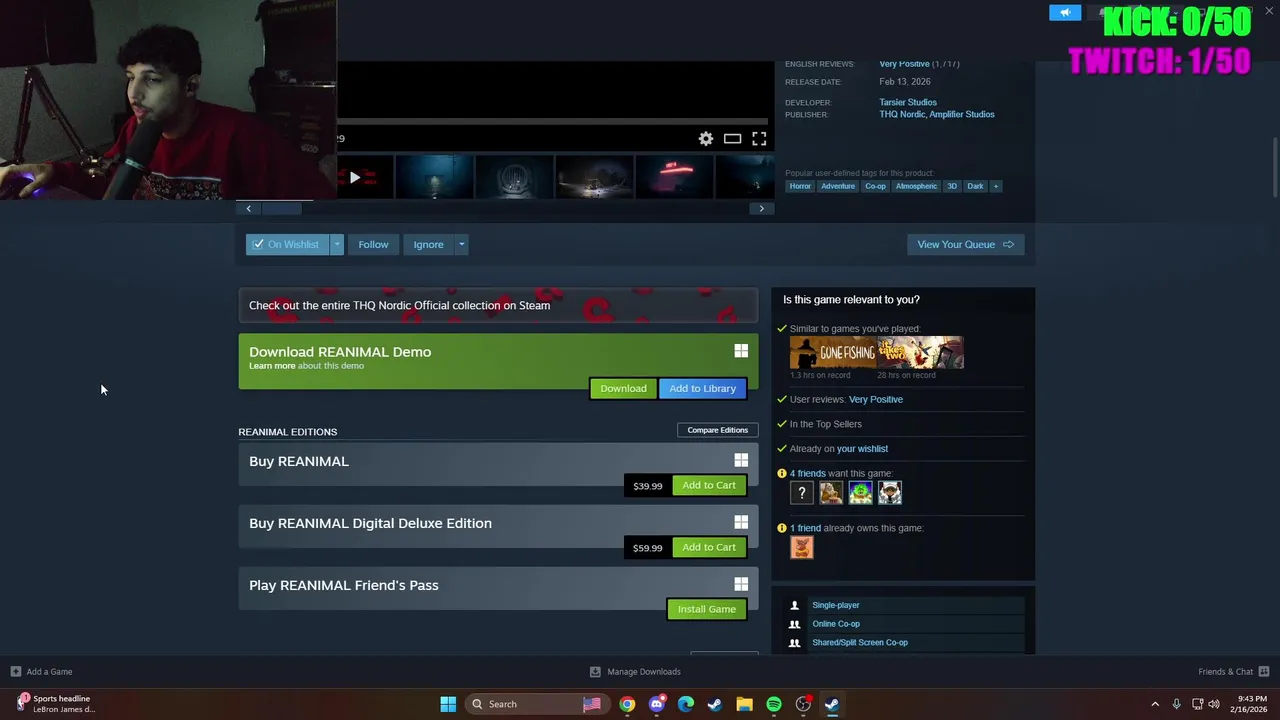Screen dimensions: 1280x720
Task: Click the plus button to add tags
Action: click(x=996, y=186)
